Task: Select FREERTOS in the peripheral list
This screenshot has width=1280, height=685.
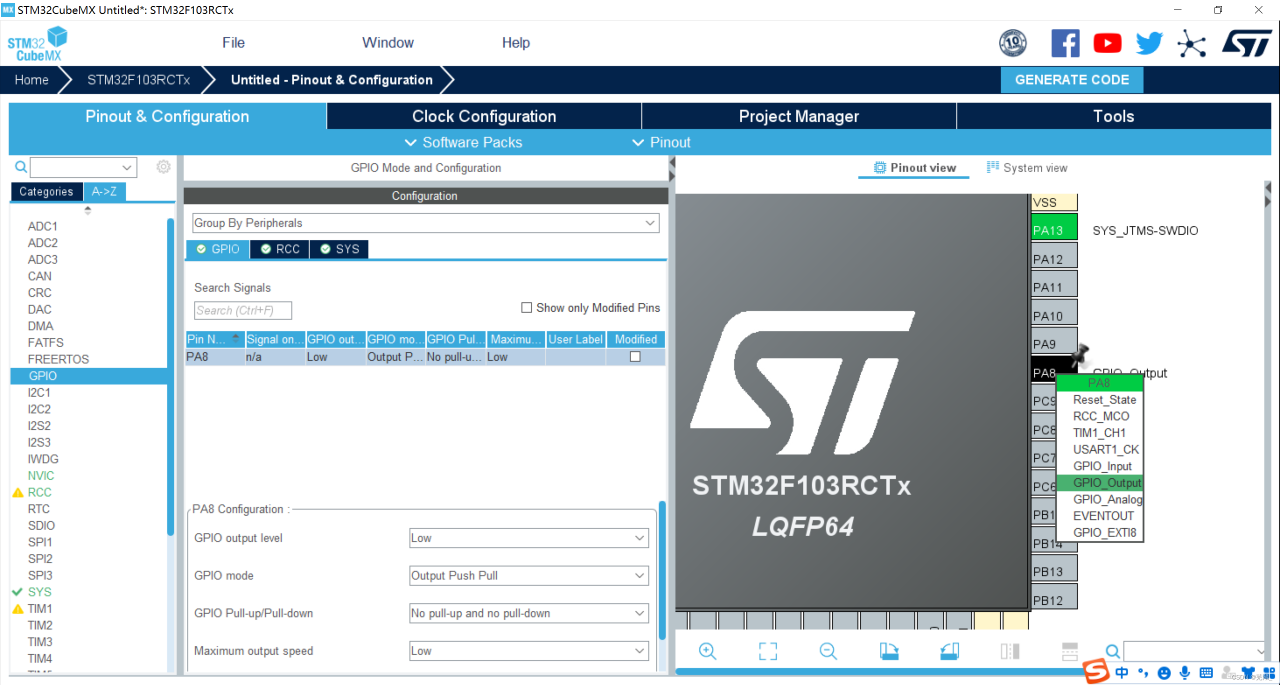Action: pos(58,359)
